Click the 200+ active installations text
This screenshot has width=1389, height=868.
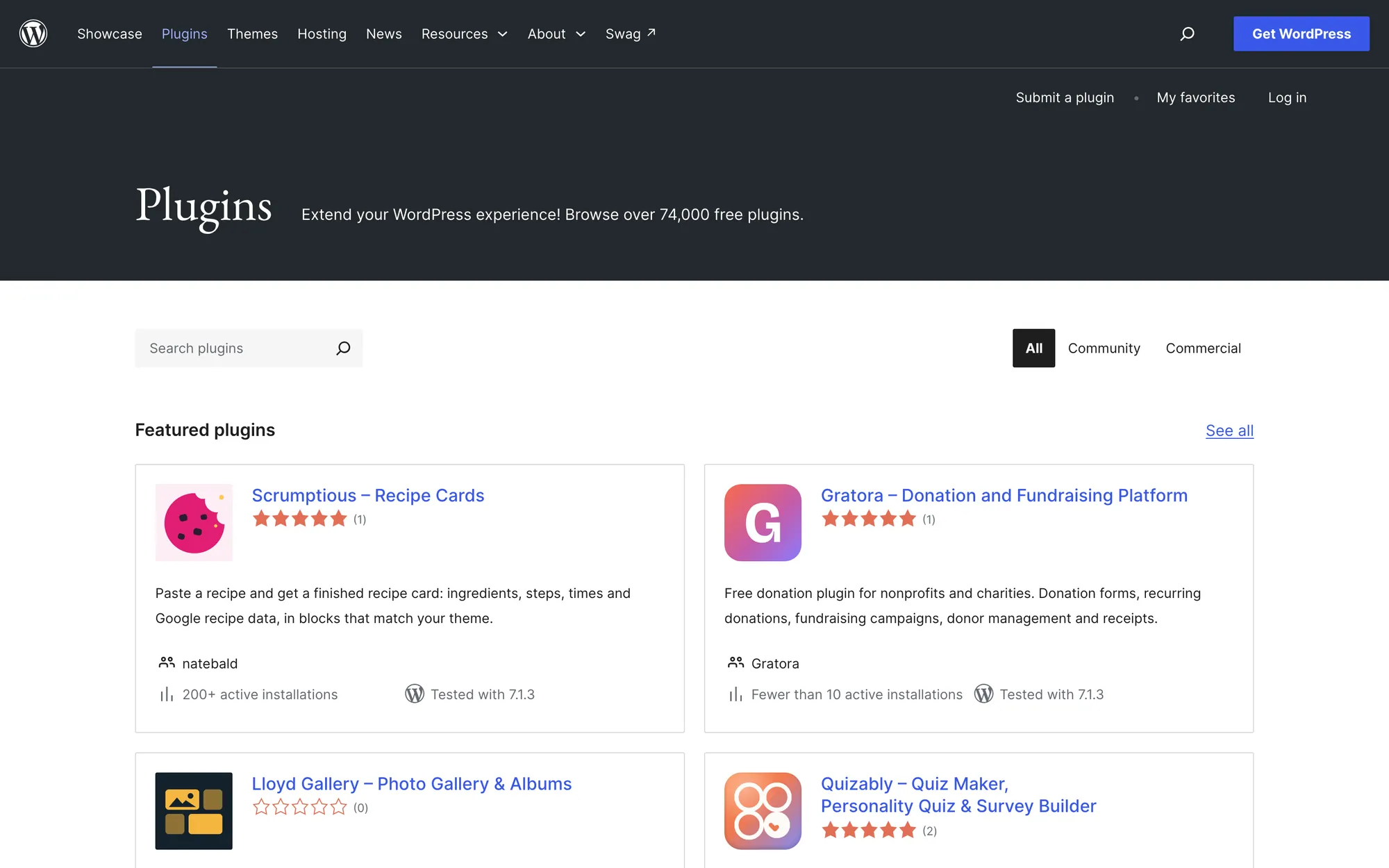click(x=260, y=694)
